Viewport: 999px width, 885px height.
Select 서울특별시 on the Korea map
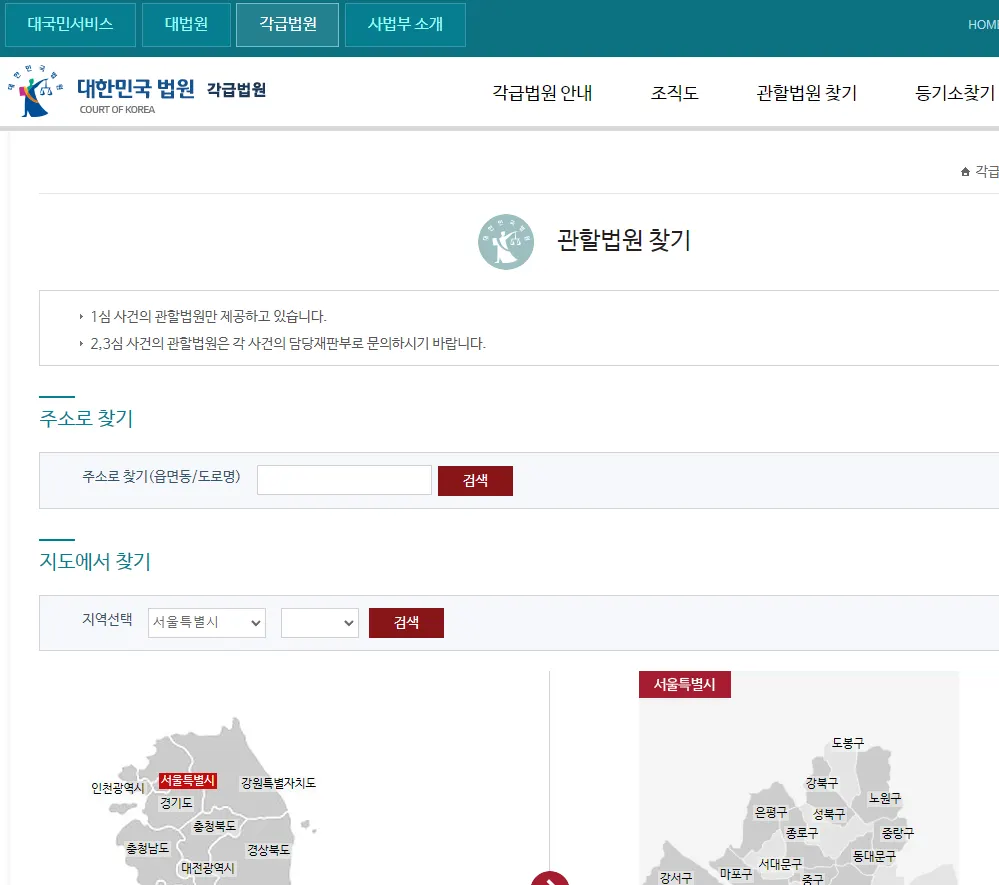tap(187, 781)
